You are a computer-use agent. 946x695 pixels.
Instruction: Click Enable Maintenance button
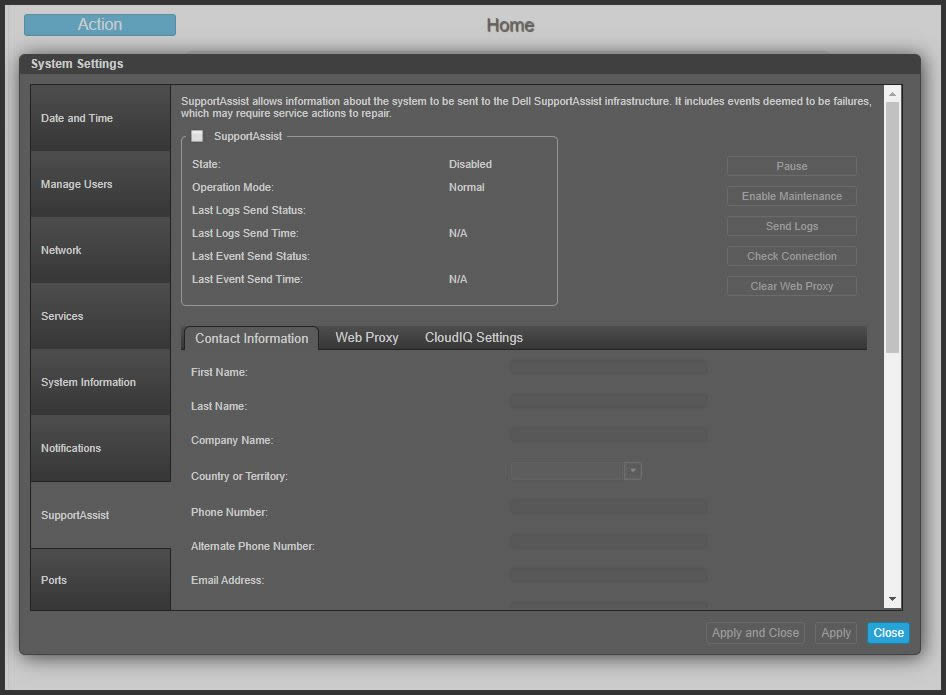792,196
